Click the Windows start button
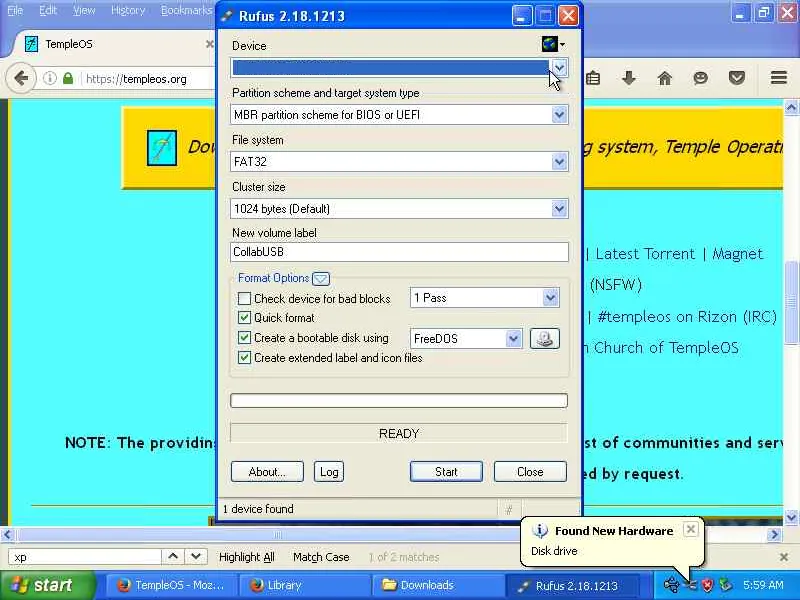This screenshot has width=800, height=600. (x=48, y=585)
